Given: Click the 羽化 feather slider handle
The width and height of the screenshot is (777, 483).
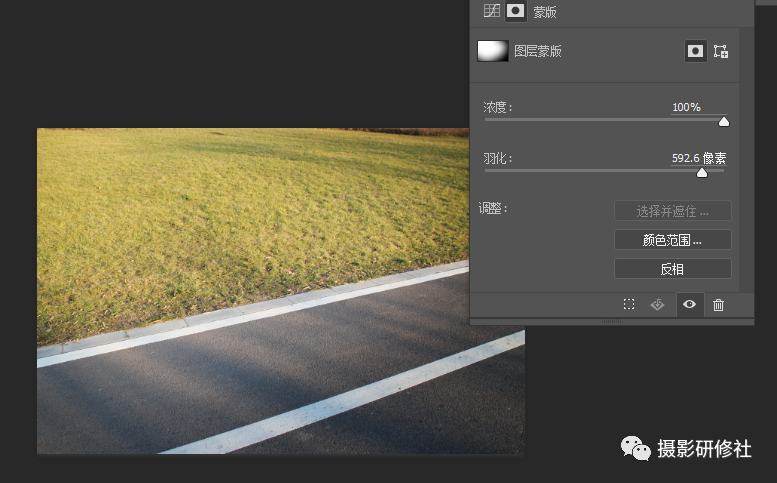Looking at the screenshot, I should (702, 172).
